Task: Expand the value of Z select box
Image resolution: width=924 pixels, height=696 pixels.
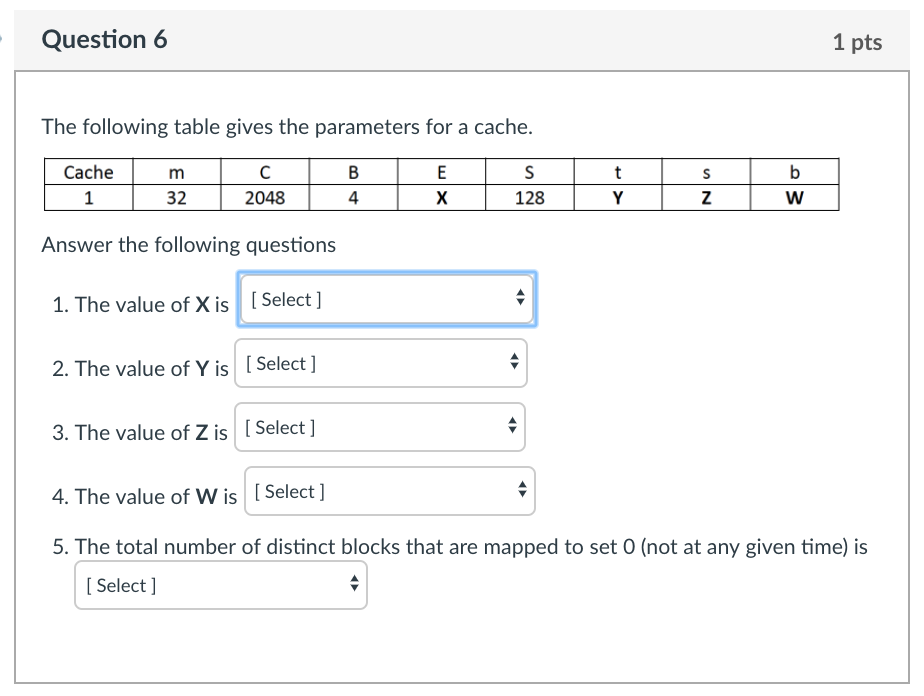Action: [379, 428]
